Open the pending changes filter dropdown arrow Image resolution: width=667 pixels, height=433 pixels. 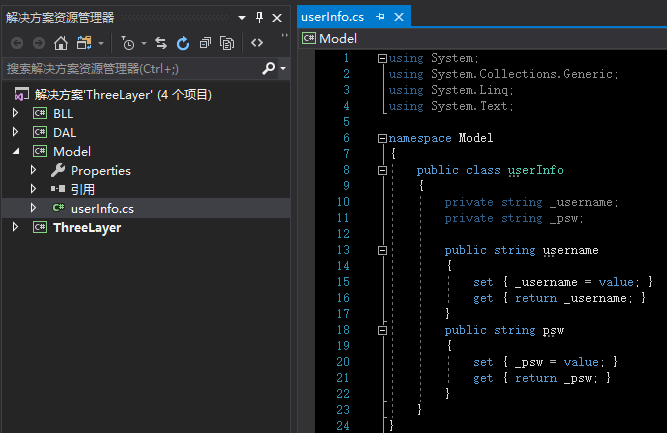[144, 43]
